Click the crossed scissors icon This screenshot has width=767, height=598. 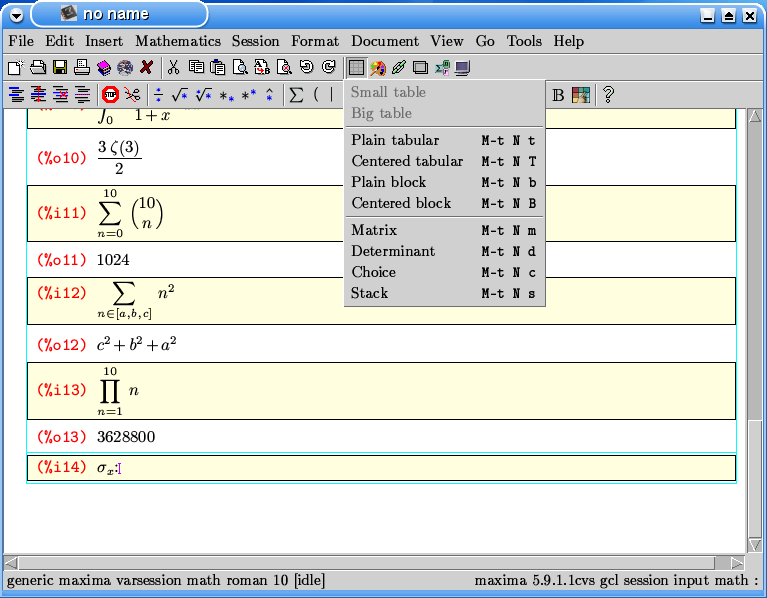(132, 94)
